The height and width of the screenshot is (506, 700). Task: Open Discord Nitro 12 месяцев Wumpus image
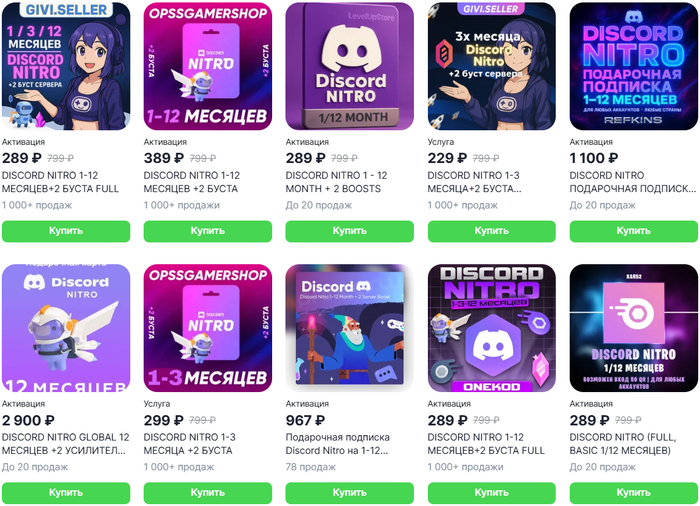tap(66, 328)
